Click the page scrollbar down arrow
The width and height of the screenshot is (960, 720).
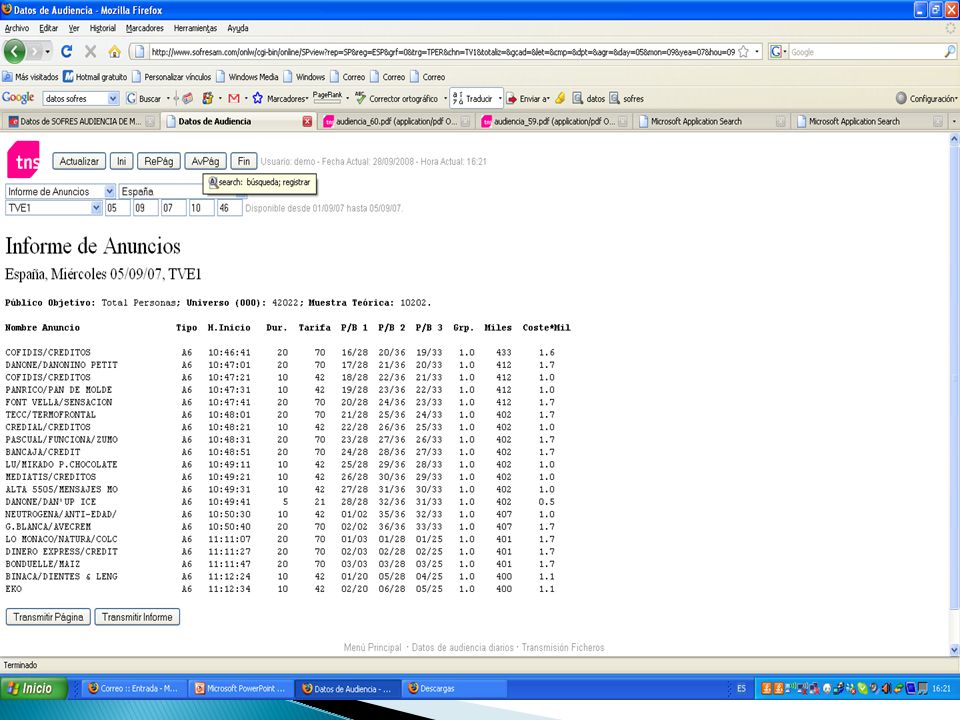point(954,650)
